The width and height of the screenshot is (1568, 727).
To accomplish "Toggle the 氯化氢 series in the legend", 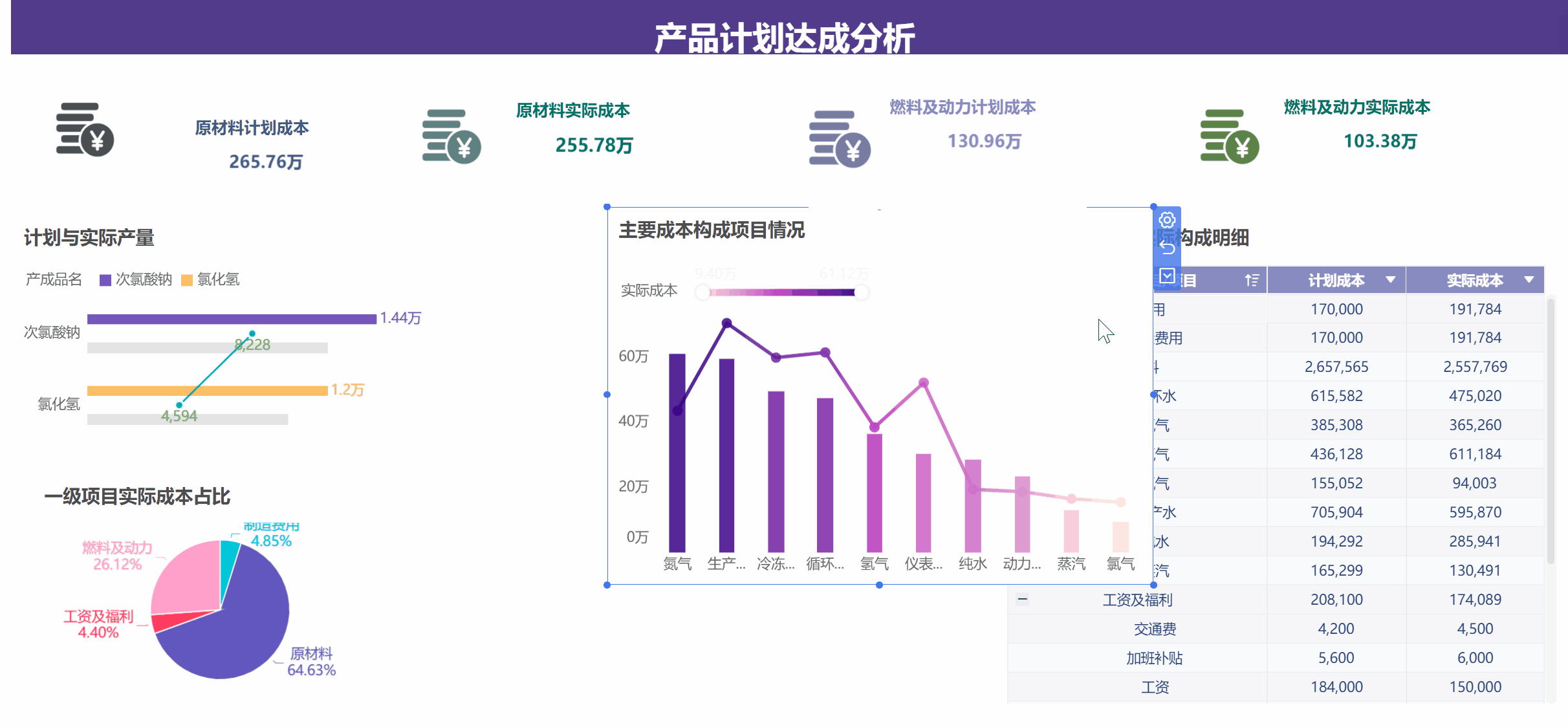I will (x=210, y=279).
